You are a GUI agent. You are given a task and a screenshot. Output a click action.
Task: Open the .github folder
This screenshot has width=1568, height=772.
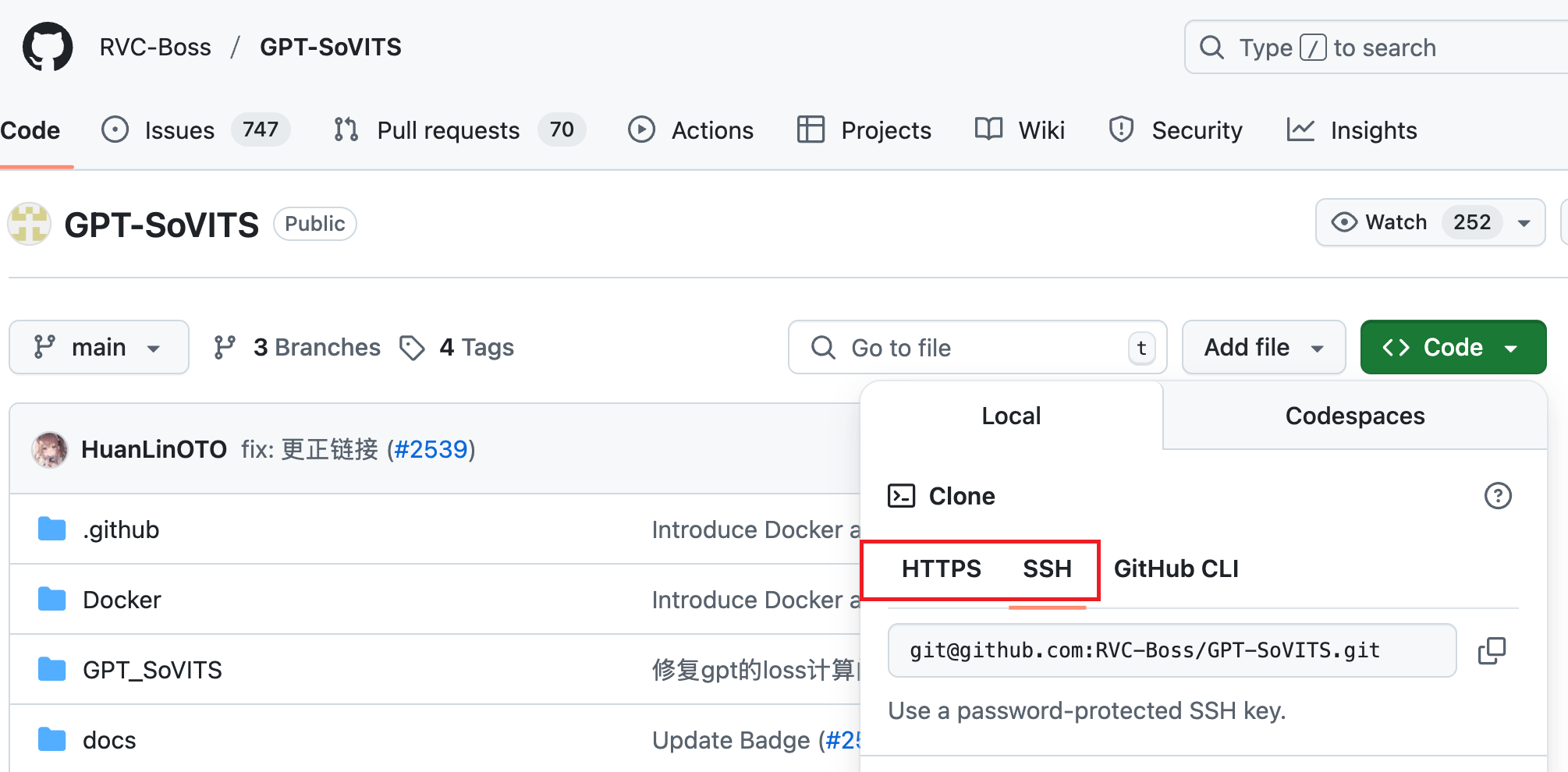tap(121, 529)
